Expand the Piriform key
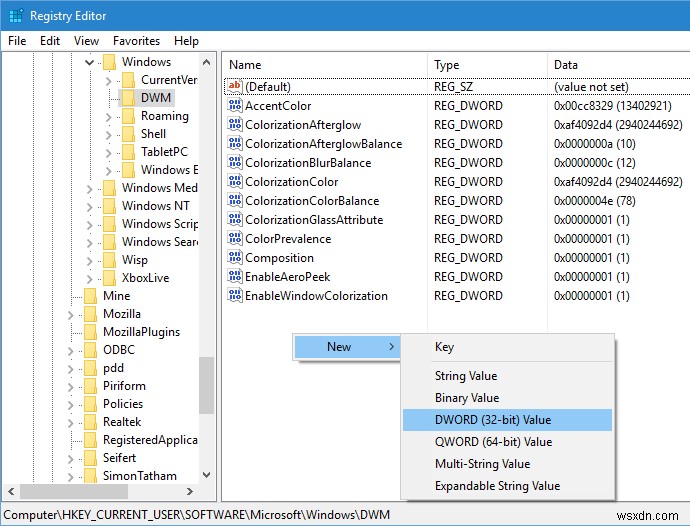 pyautogui.click(x=70, y=387)
